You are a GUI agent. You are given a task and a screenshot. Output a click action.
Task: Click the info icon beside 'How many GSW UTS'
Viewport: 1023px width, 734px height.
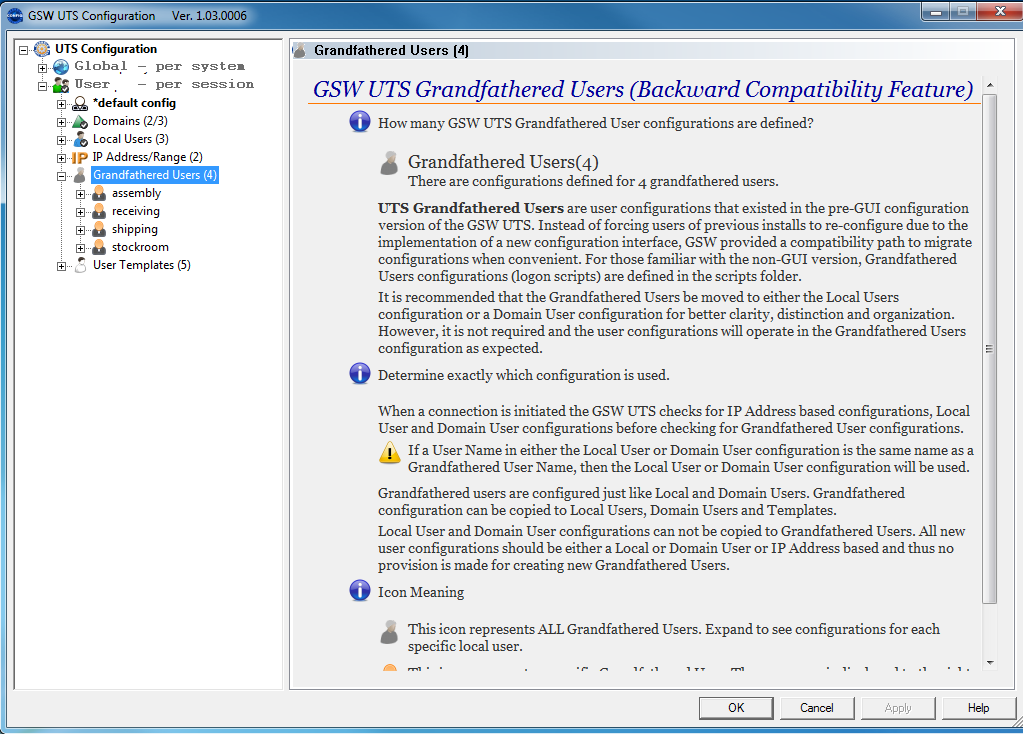point(359,121)
